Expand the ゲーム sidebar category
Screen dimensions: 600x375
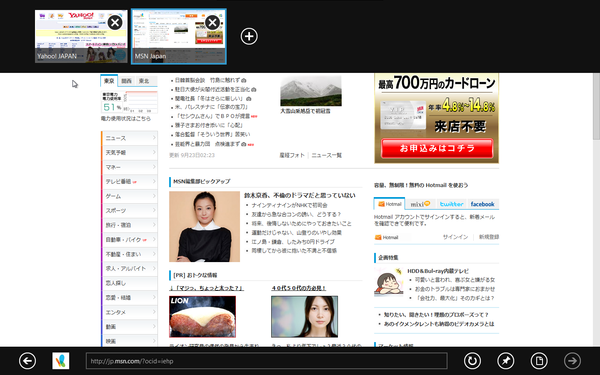coord(130,196)
